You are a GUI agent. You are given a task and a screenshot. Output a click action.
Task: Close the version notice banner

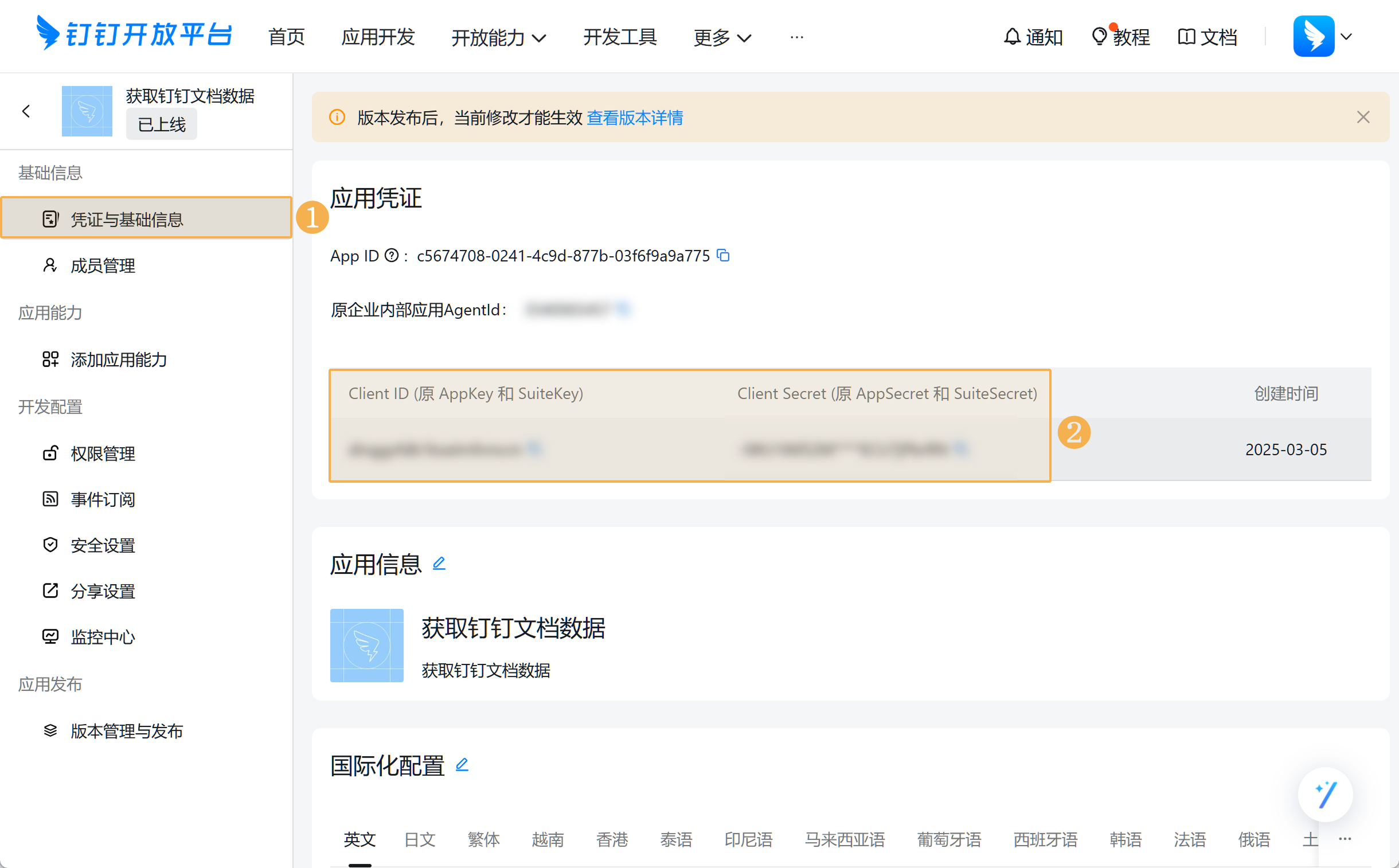(1363, 118)
